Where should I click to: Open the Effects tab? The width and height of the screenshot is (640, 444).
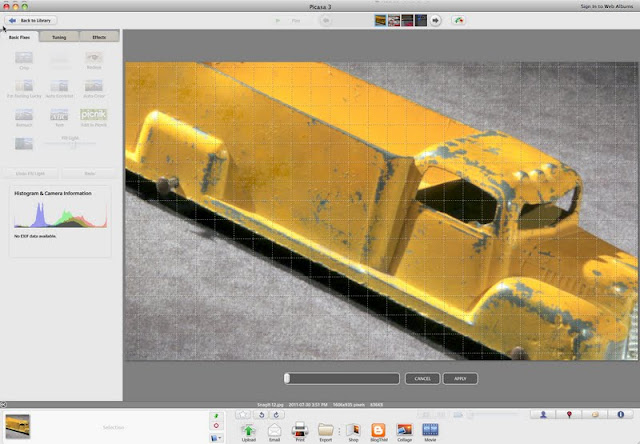pyautogui.click(x=99, y=37)
